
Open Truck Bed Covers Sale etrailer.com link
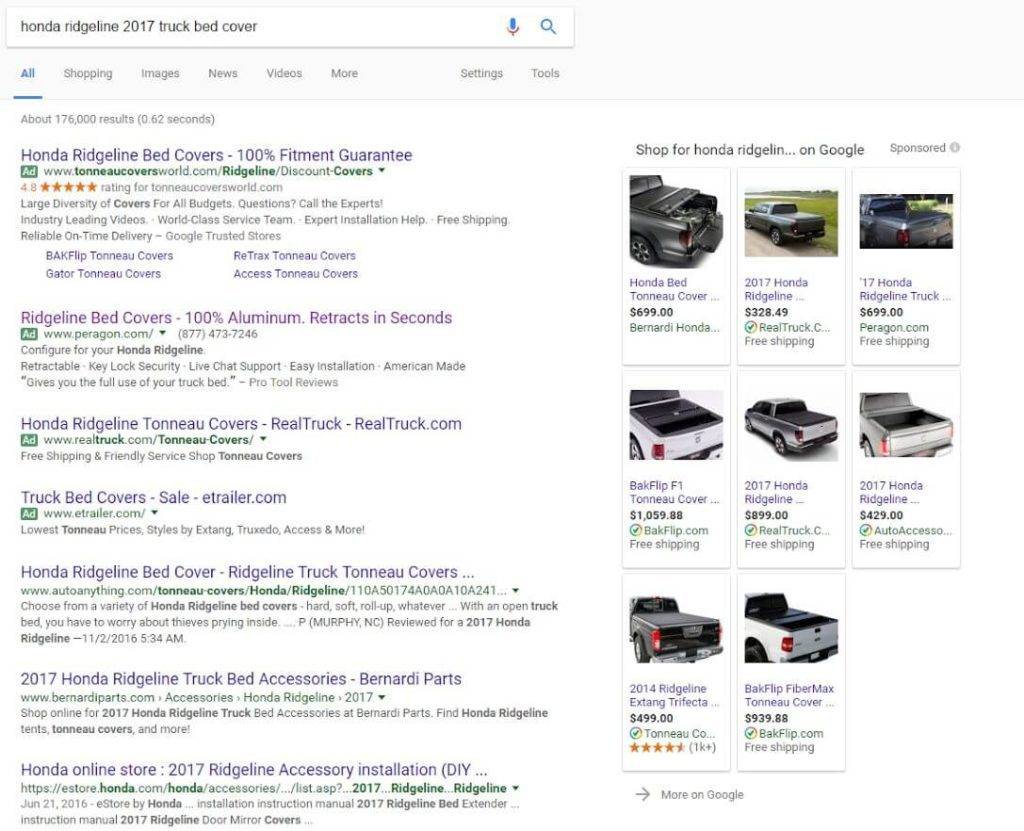pos(153,497)
